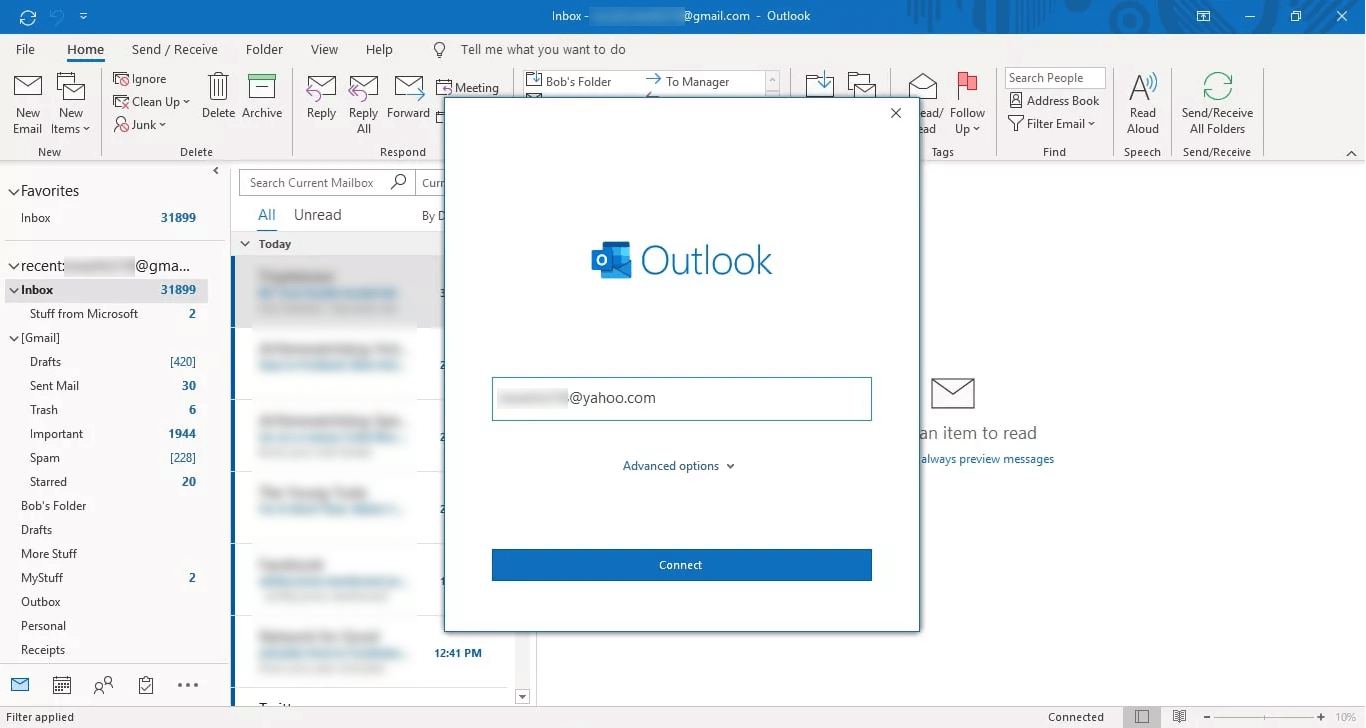Click the quick access Send/Receive sync icon

(28, 16)
